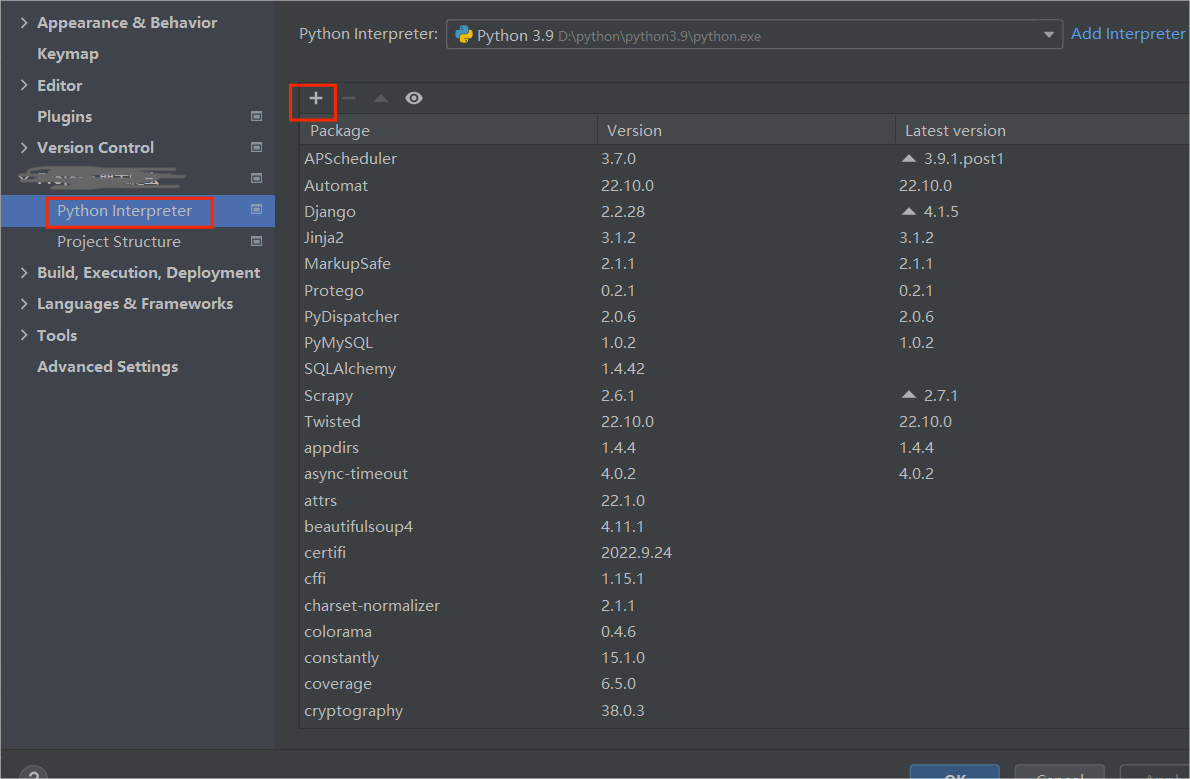Expand the Tools section

[x=24, y=335]
